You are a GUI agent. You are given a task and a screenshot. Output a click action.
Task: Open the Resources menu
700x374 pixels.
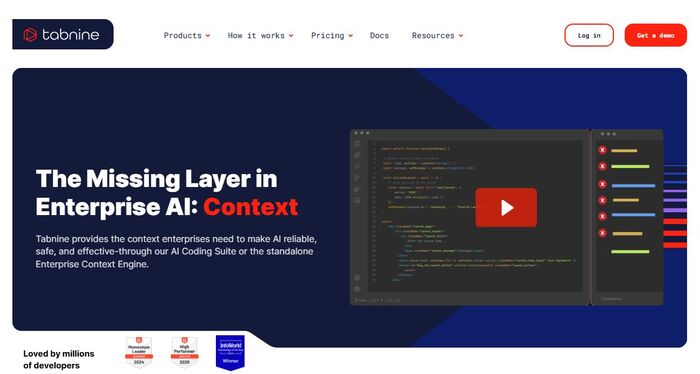pyautogui.click(x=433, y=36)
